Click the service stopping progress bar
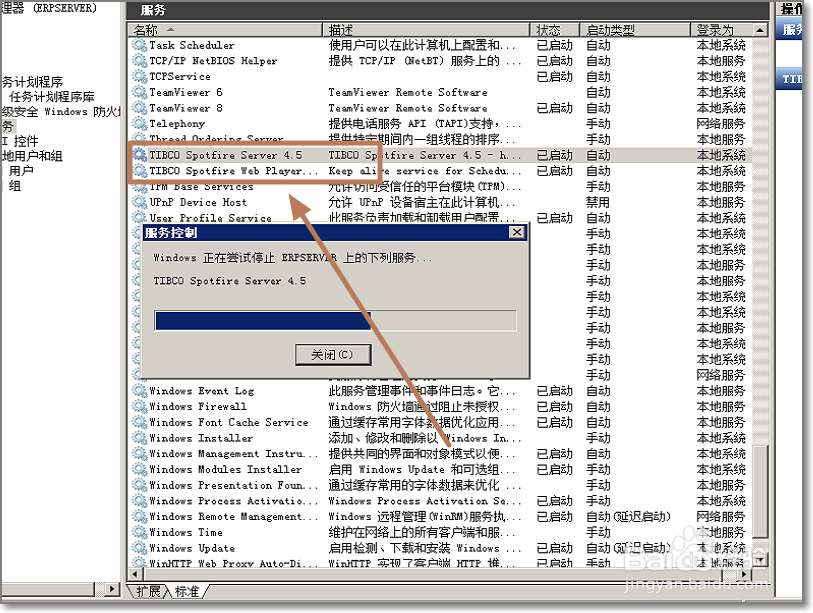This screenshot has height=613, width=813. 335,321
